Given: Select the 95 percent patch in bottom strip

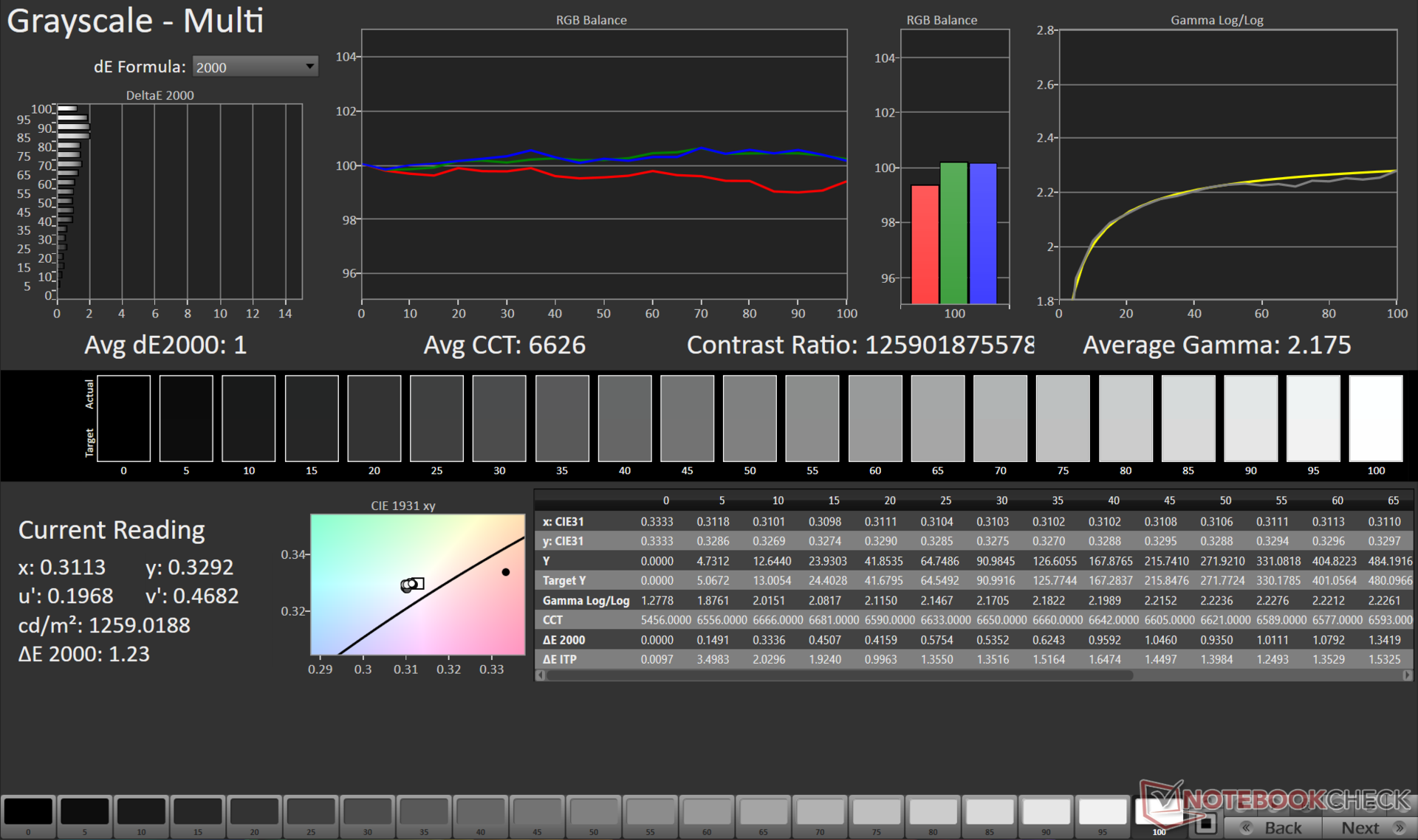Looking at the screenshot, I should tap(1103, 812).
